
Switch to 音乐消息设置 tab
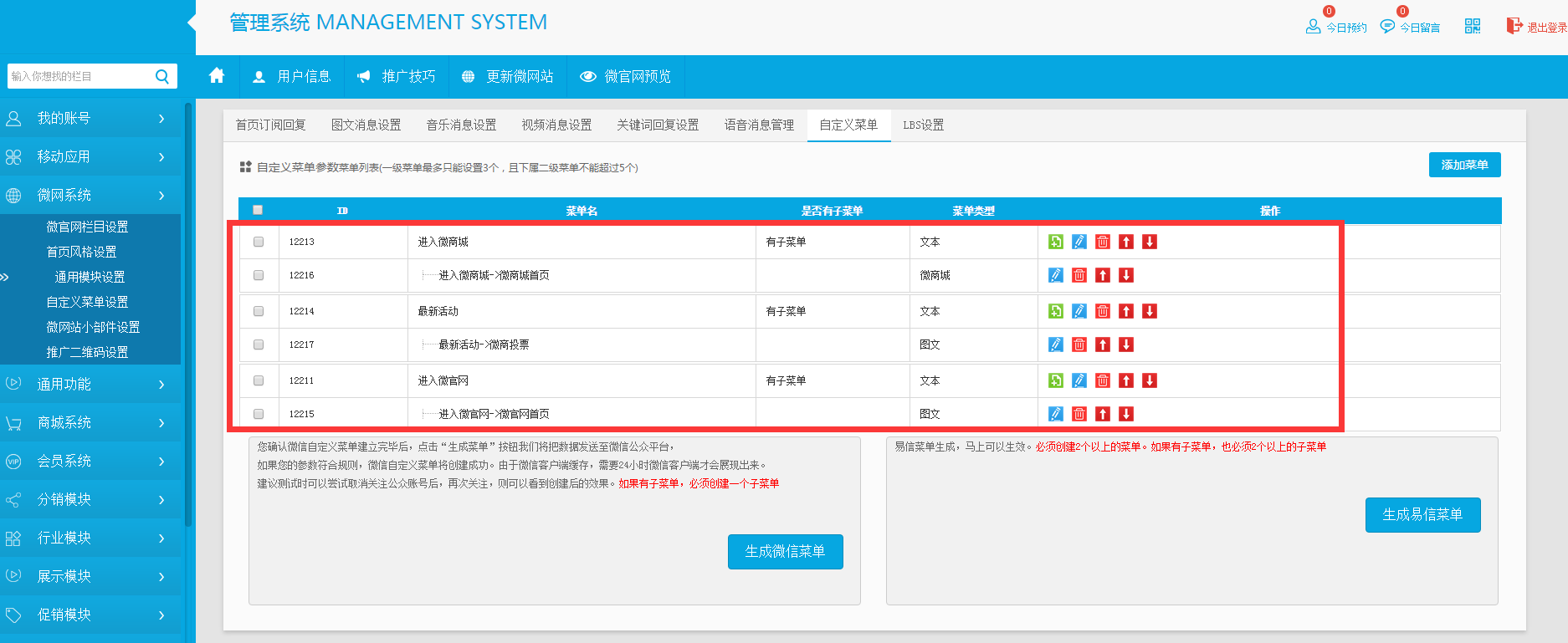click(462, 125)
